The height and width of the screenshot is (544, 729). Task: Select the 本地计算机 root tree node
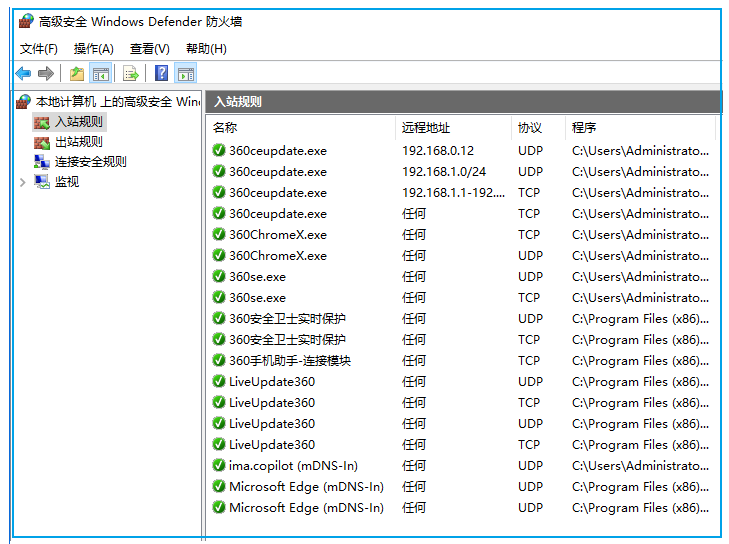tap(118, 102)
